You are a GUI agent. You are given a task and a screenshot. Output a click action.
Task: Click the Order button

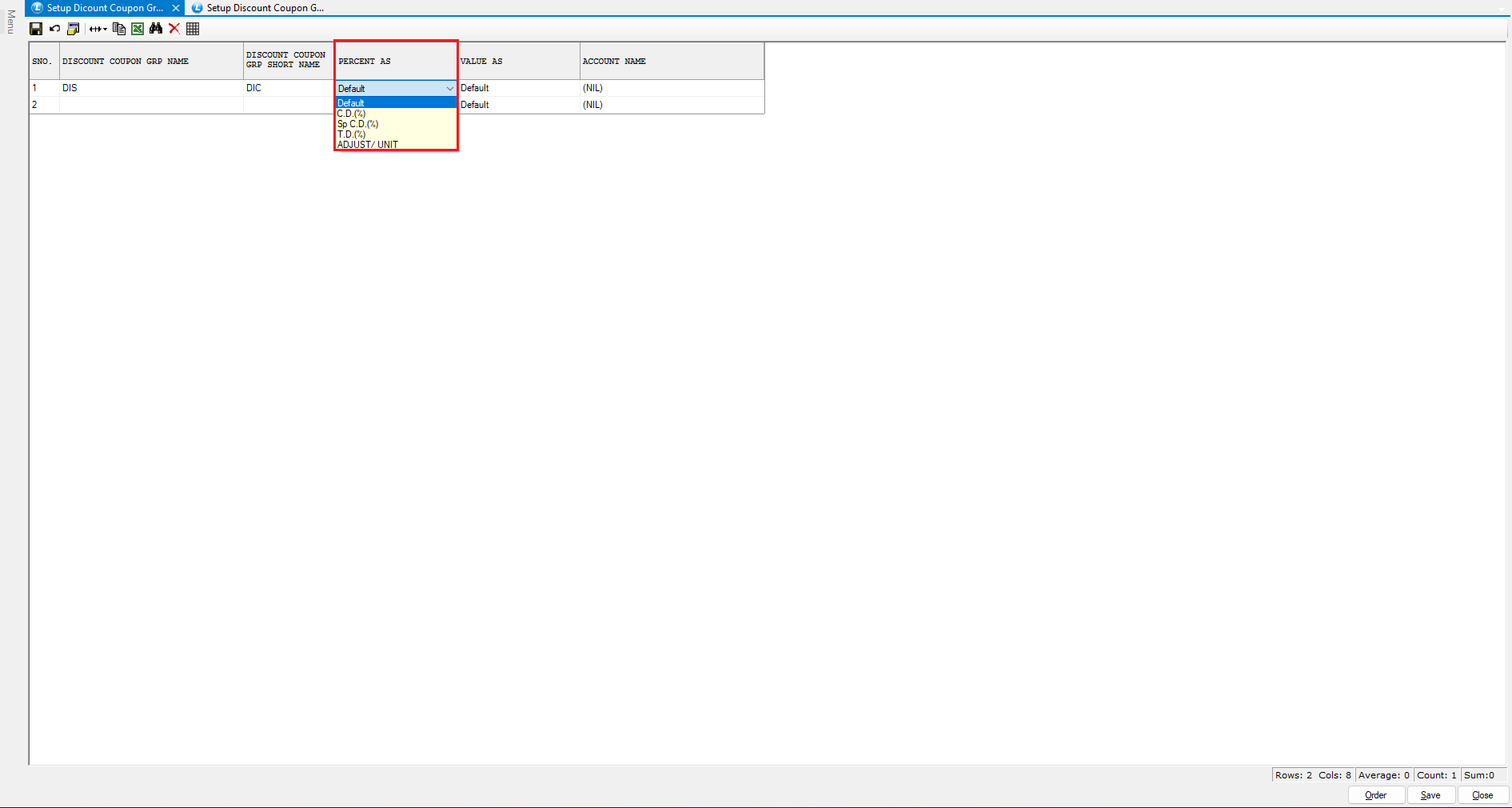click(x=1375, y=795)
